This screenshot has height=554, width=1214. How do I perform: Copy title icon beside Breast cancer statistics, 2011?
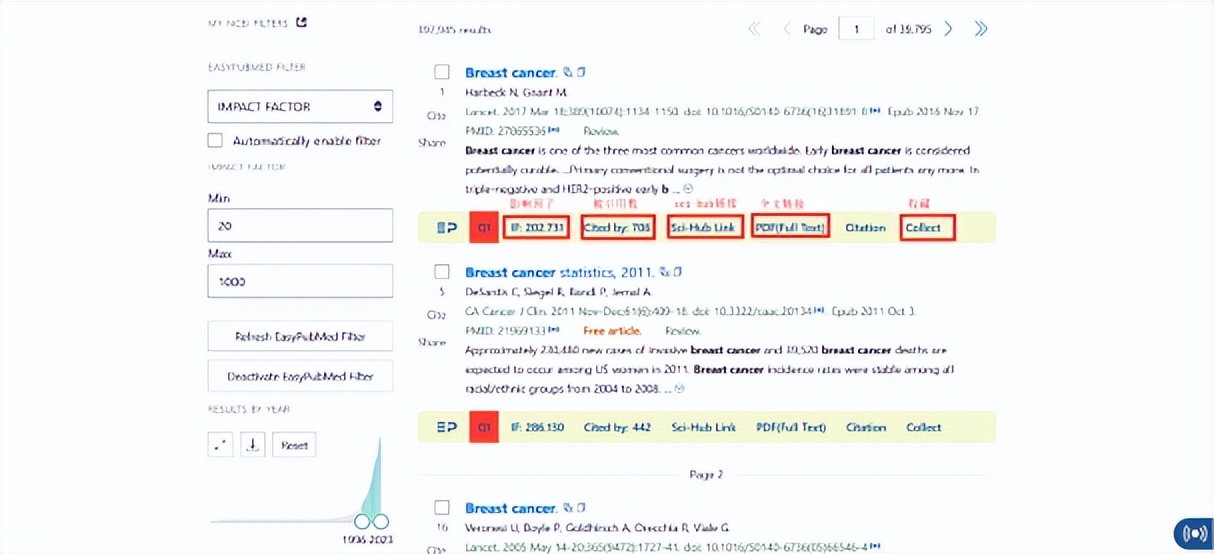[665, 272]
